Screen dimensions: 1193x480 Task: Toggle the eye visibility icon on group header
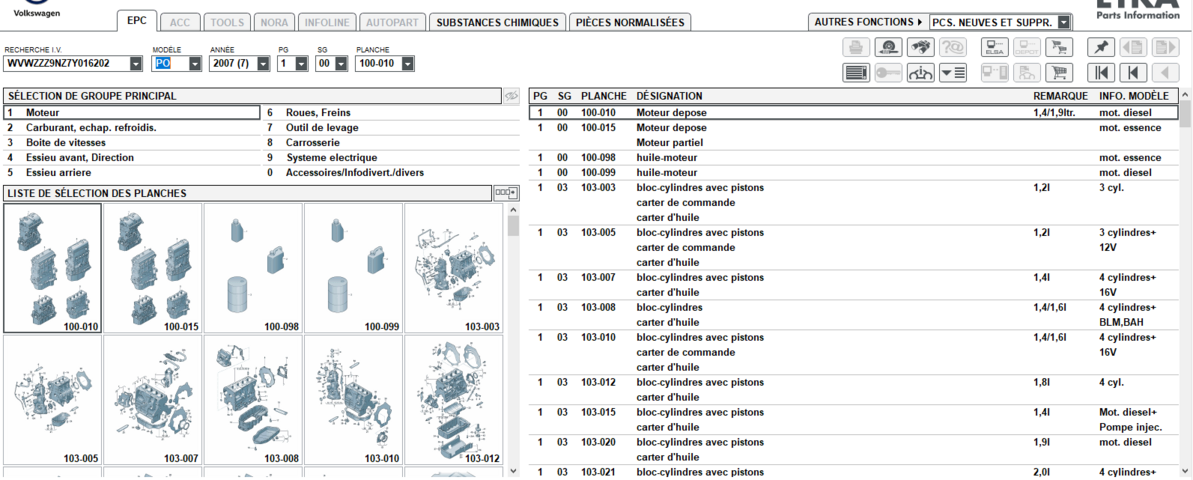click(511, 96)
